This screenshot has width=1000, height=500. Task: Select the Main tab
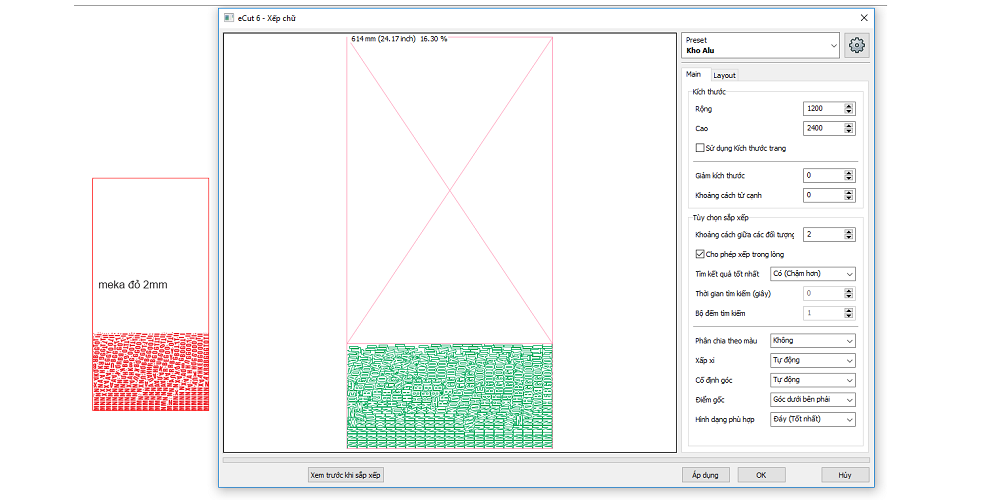click(693, 75)
